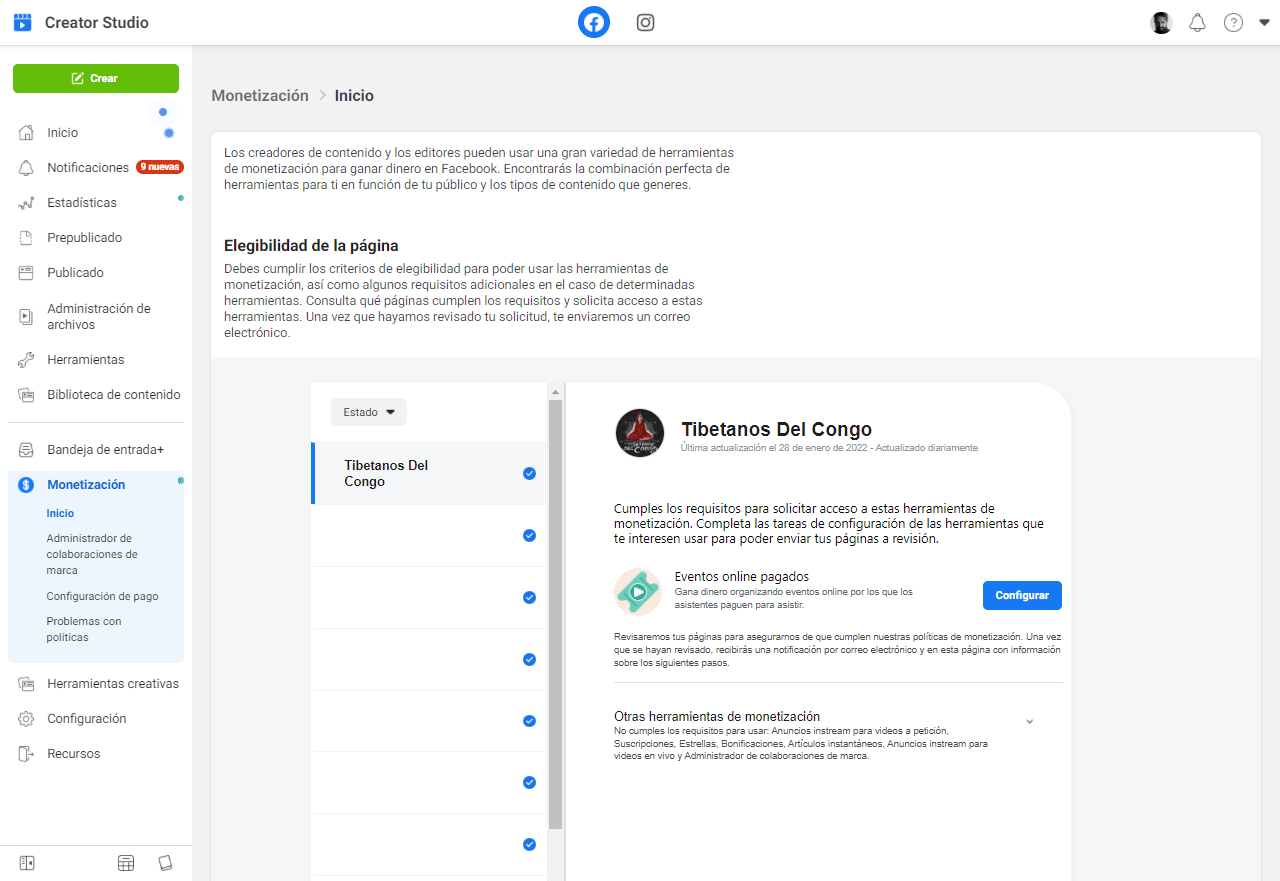
Task: Click the green Crear button
Action: pyautogui.click(x=96, y=78)
